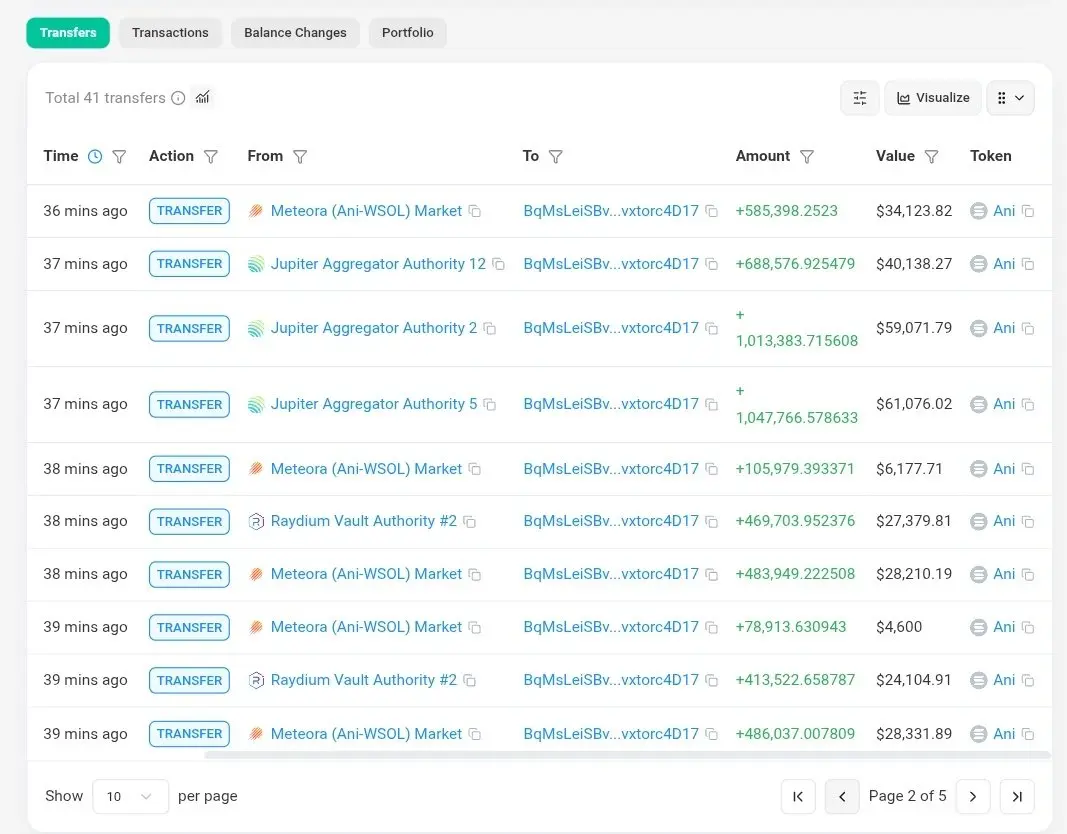Toggle the Time column clock format icon
Screen dimensions: 1067x834
coord(95,156)
